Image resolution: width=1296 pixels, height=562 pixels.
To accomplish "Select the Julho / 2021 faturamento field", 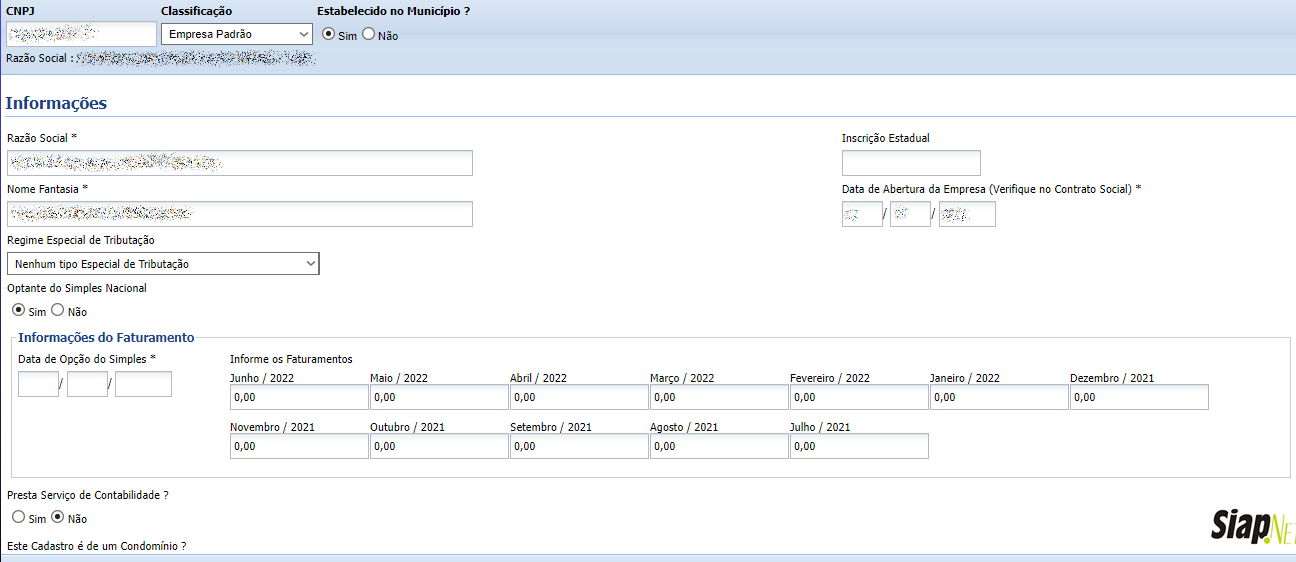I will click(859, 446).
